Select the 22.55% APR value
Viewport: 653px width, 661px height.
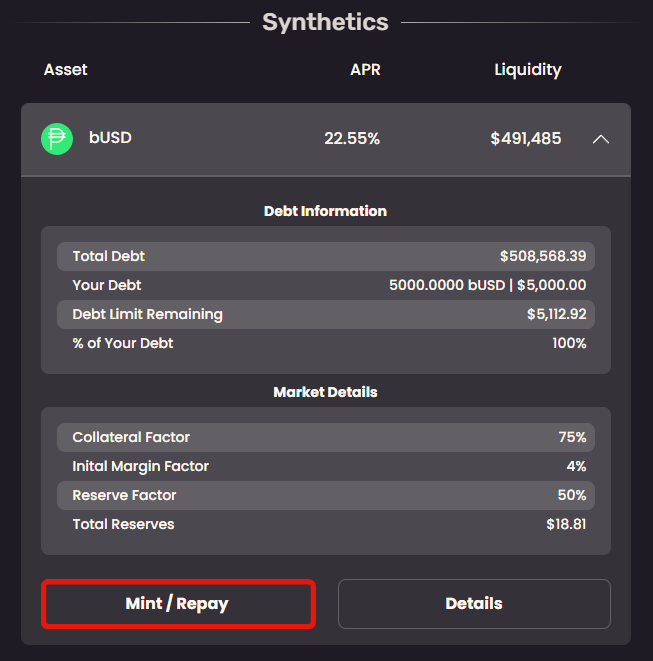coord(352,139)
